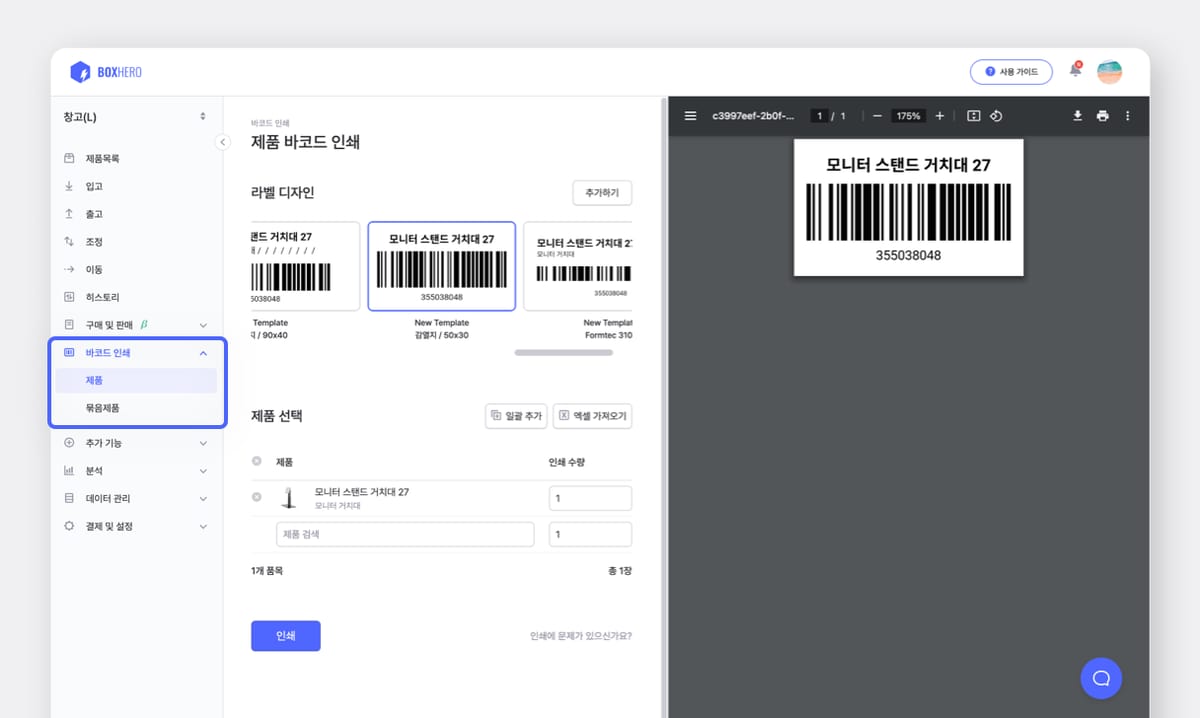Open 엑셀 가져오기 to import Excel

(592, 416)
